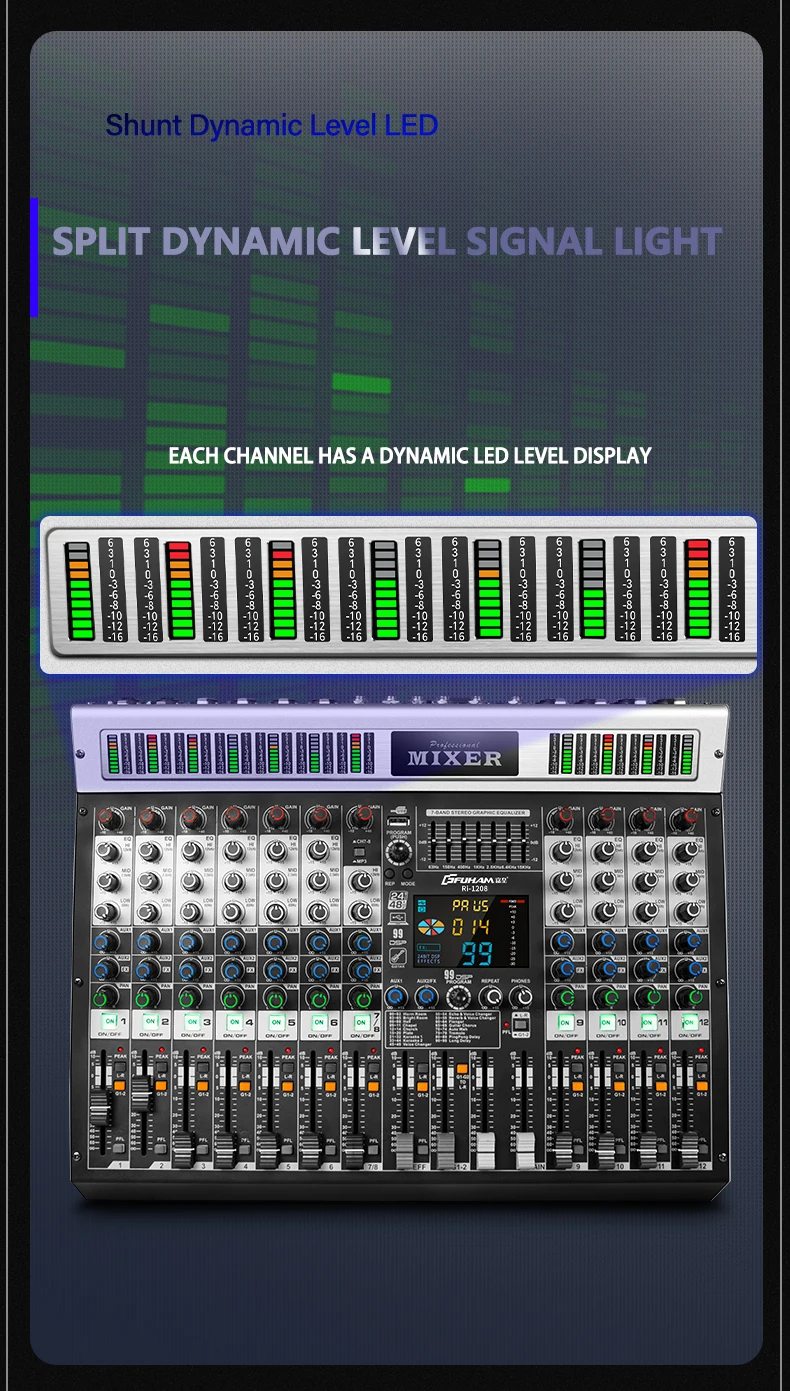The height and width of the screenshot is (1391, 790).
Task: Click the PHONES volume knob
Action: 521,996
